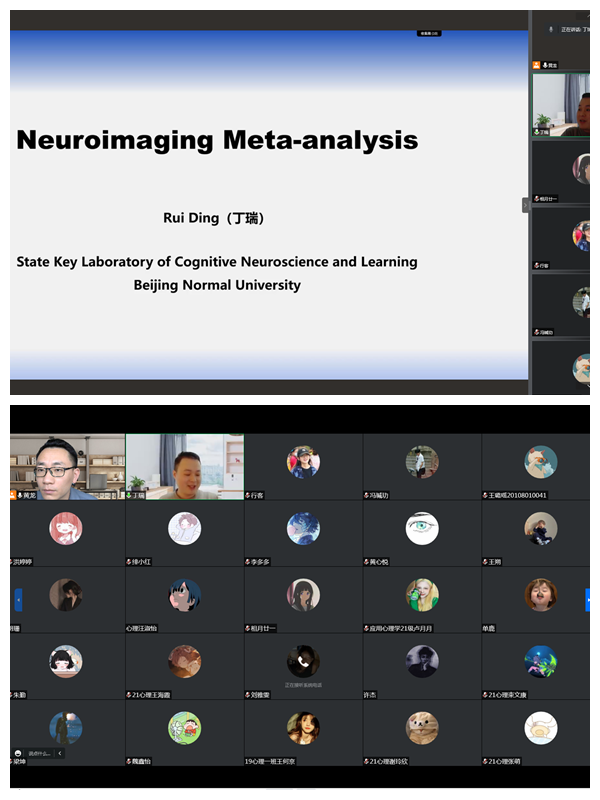Collapse the chat bar with its chevron

[x=59, y=753]
